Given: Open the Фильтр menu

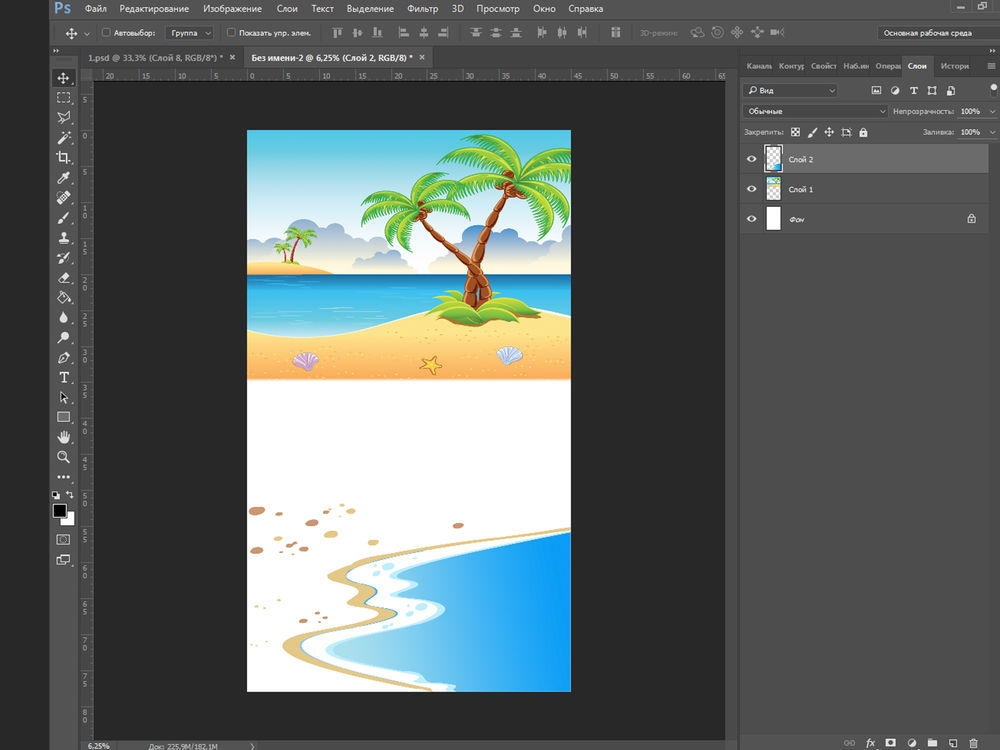Looking at the screenshot, I should pyautogui.click(x=423, y=9).
